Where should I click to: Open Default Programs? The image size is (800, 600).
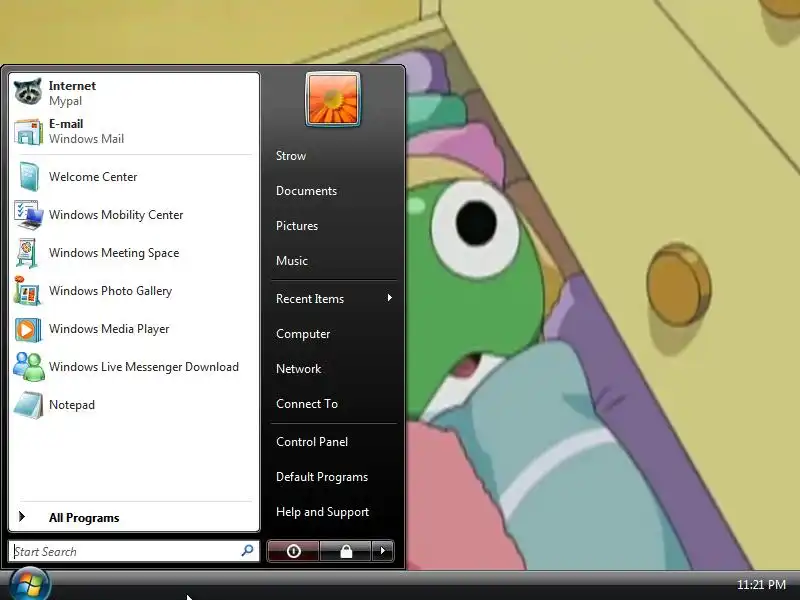click(x=322, y=477)
